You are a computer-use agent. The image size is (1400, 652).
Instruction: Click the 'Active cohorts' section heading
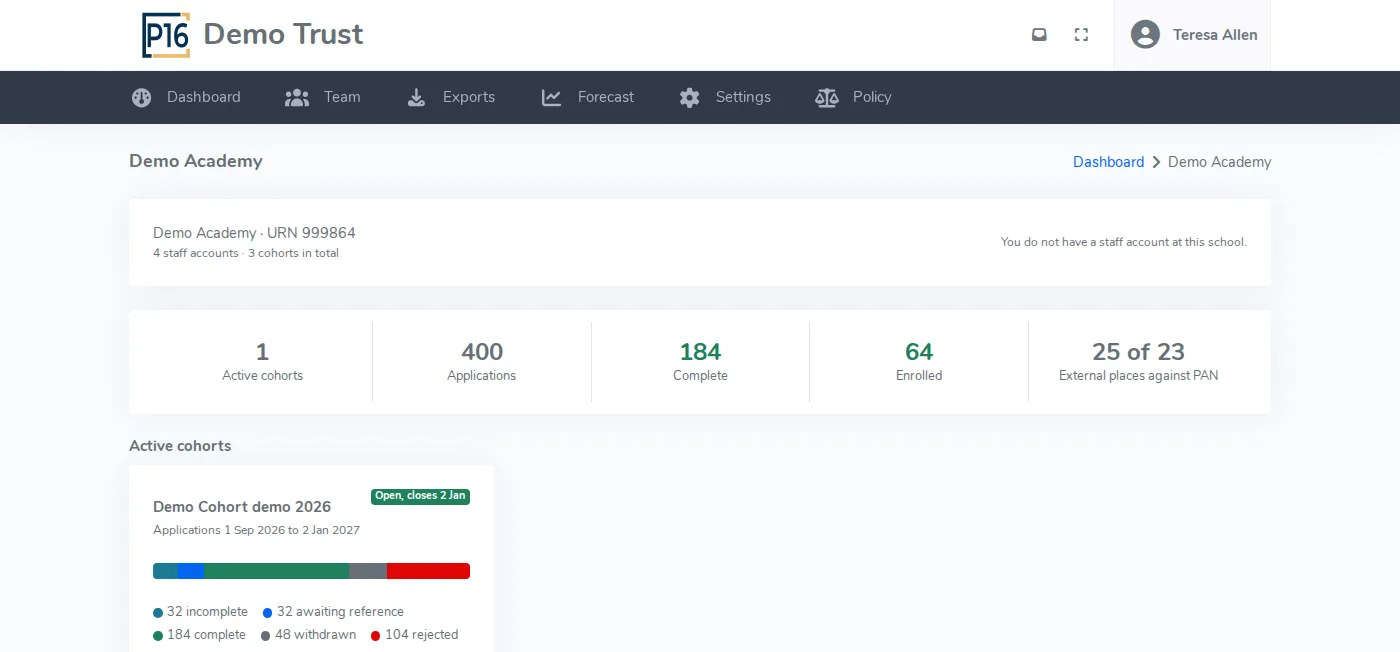pyautogui.click(x=180, y=446)
